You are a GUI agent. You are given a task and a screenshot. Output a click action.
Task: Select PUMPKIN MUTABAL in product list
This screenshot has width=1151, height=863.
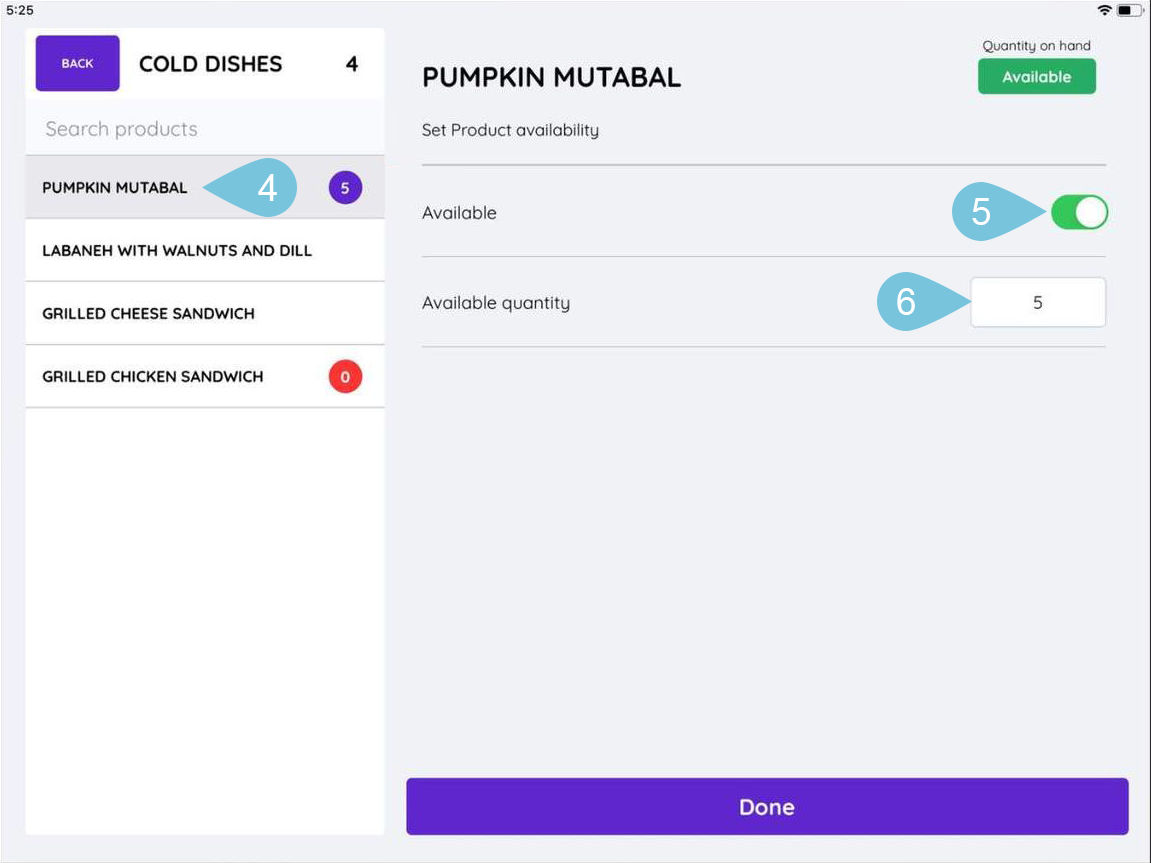205,187
